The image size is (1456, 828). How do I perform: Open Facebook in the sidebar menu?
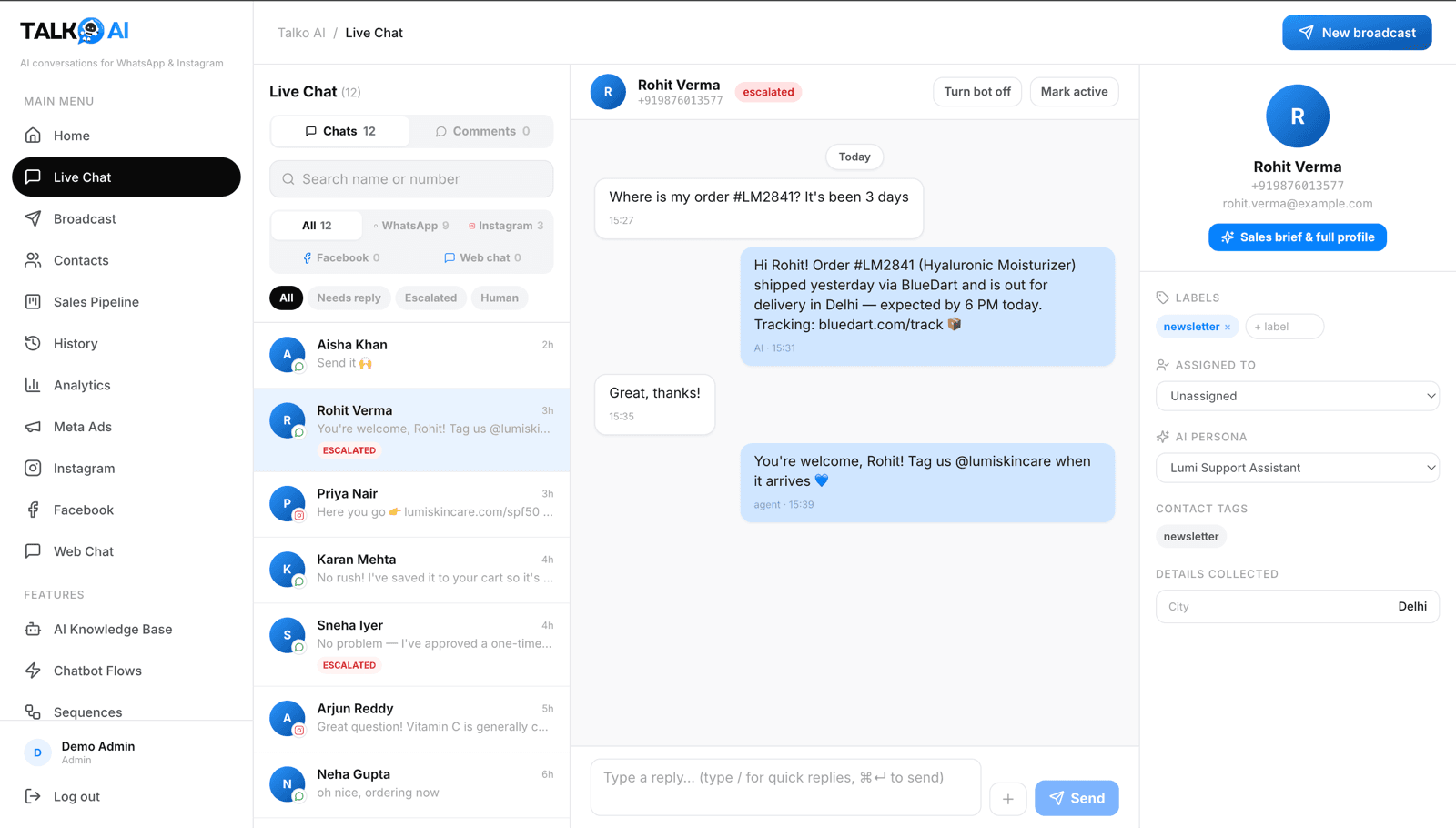coord(126,510)
